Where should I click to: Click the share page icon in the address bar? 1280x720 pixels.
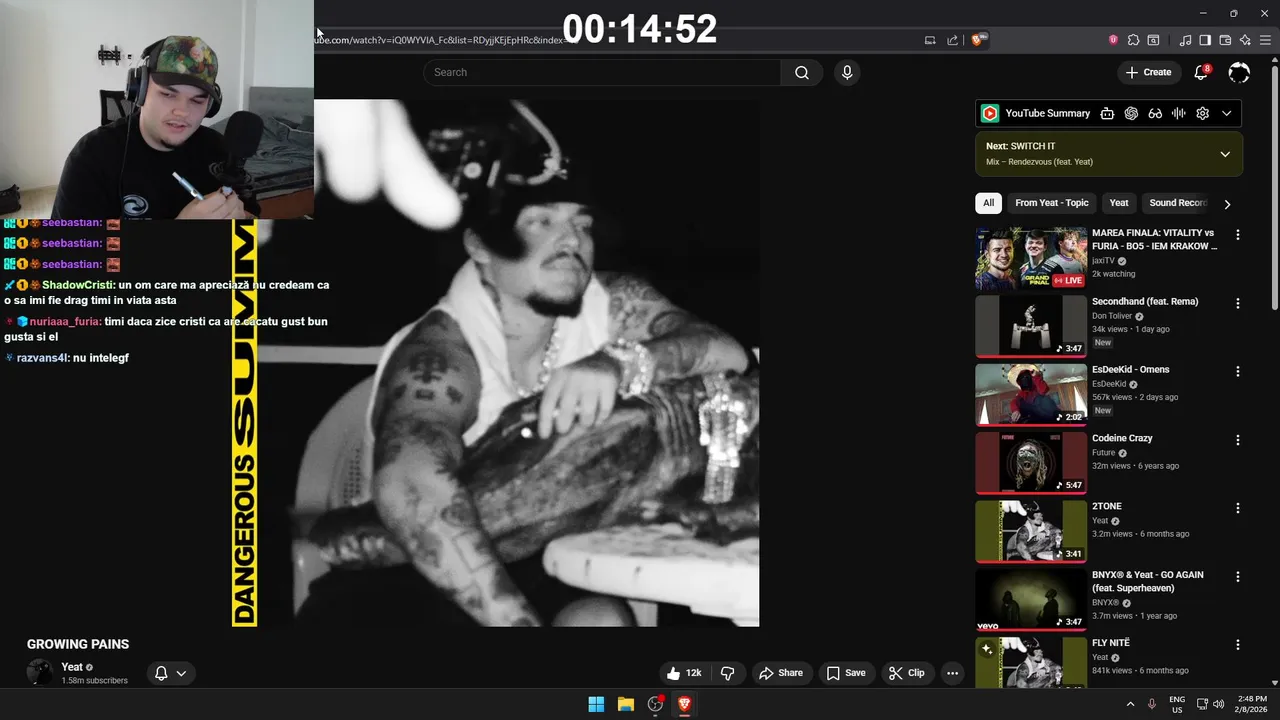(x=952, y=40)
